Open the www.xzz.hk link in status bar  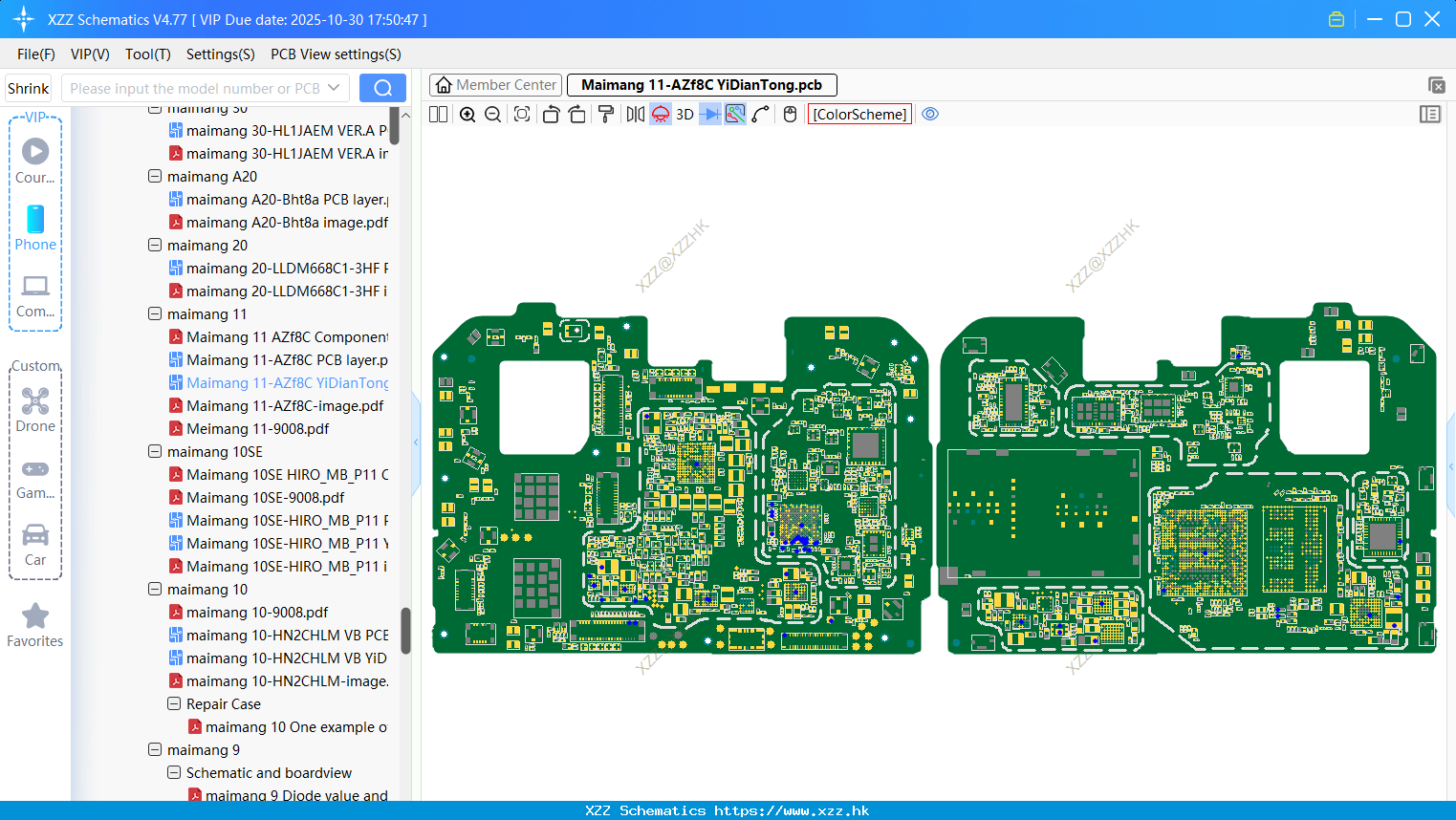(791, 810)
